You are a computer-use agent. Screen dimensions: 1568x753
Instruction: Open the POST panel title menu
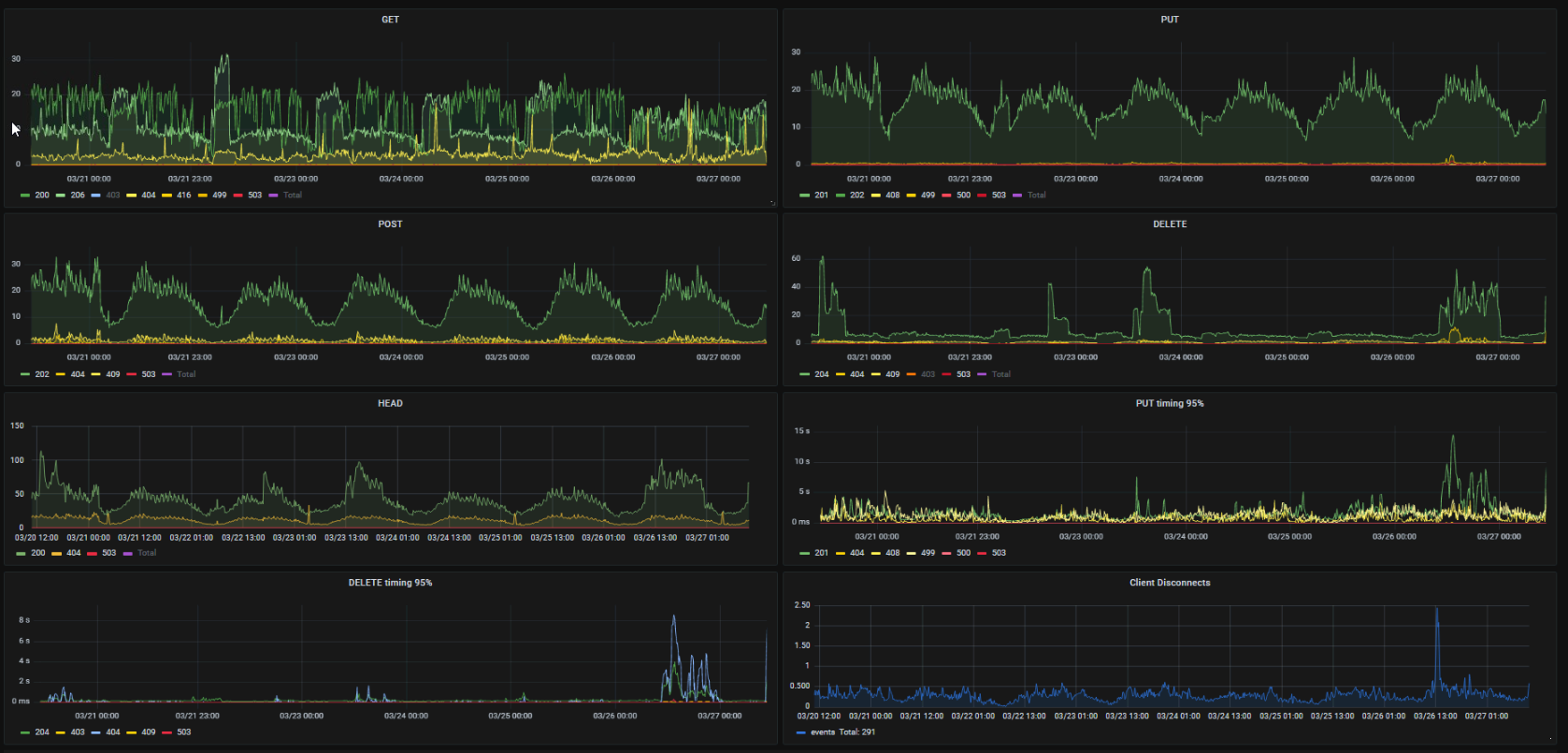pyautogui.click(x=390, y=224)
